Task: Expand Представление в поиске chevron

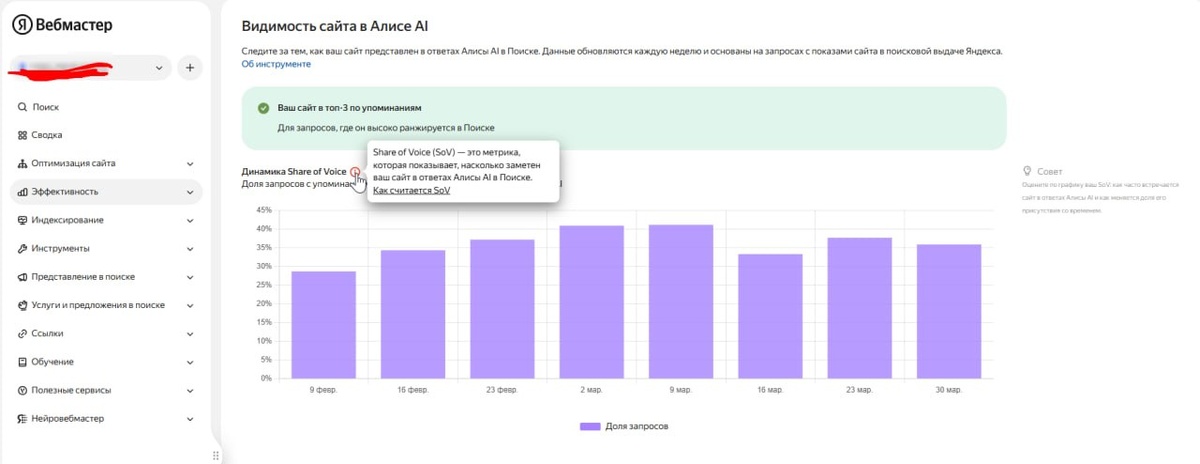Action: pyautogui.click(x=190, y=277)
